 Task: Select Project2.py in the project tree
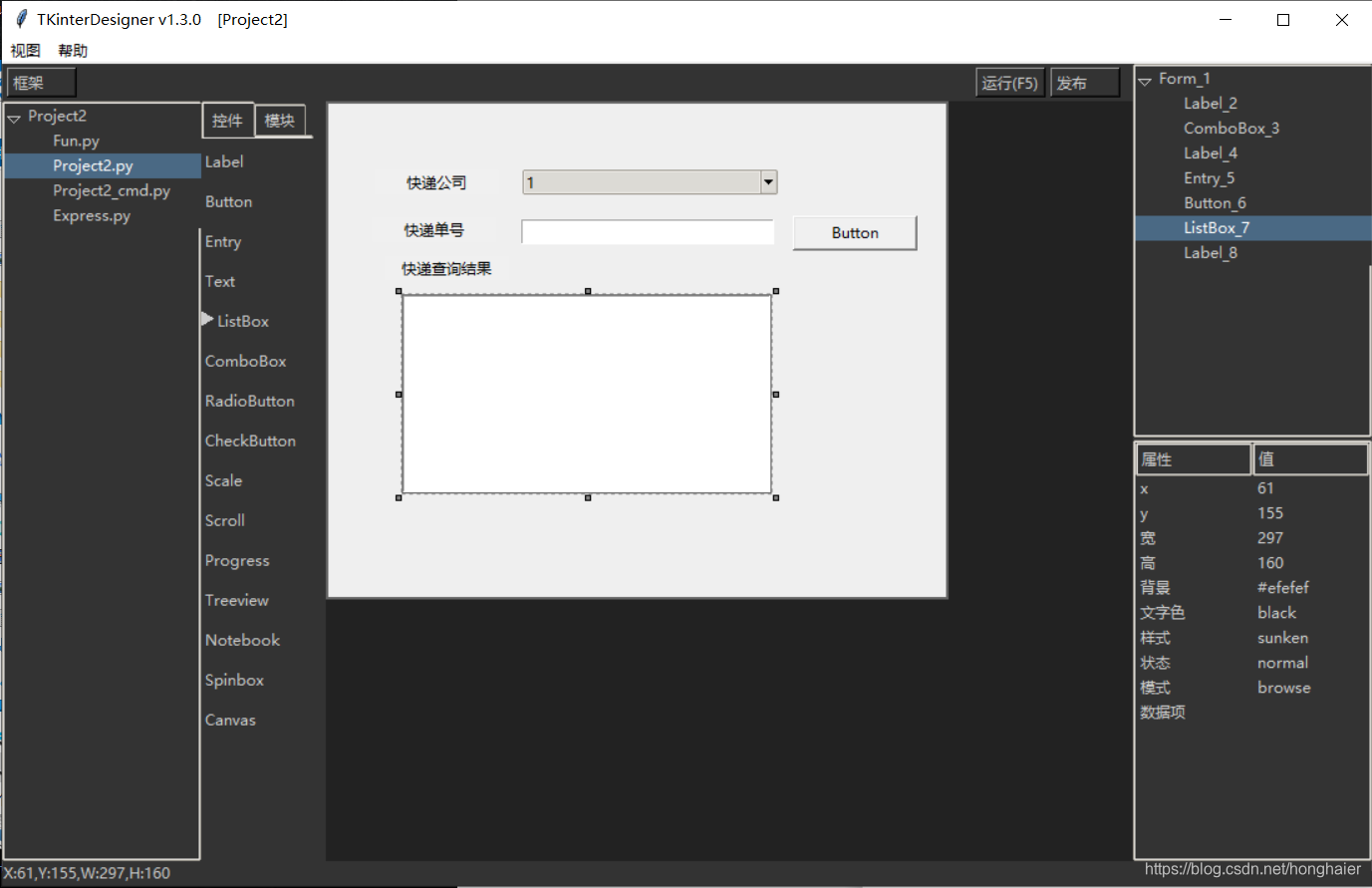tap(93, 165)
